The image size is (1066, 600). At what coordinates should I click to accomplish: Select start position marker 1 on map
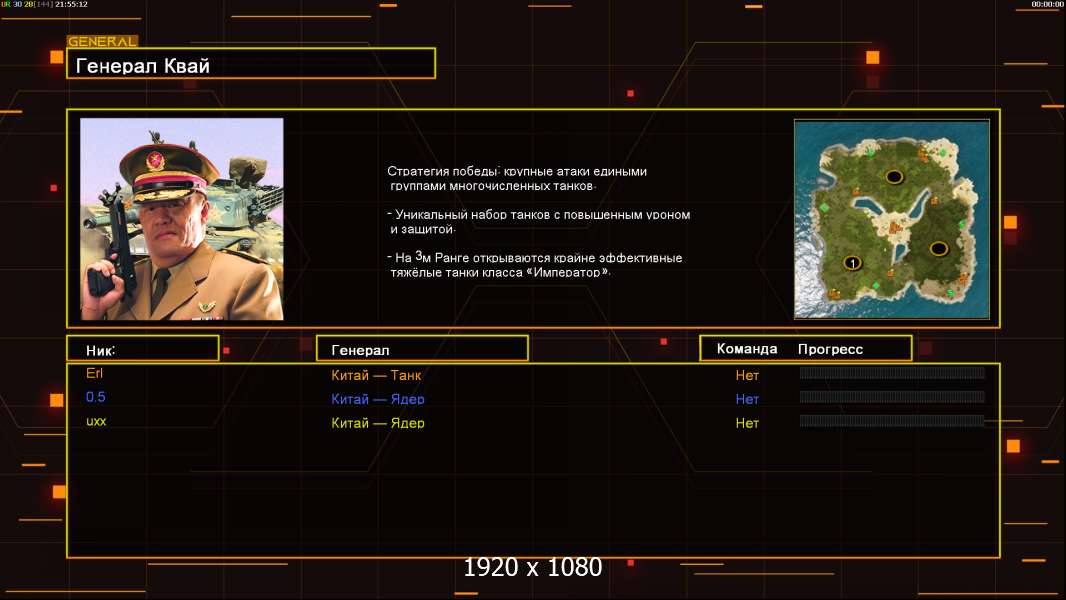coord(852,263)
